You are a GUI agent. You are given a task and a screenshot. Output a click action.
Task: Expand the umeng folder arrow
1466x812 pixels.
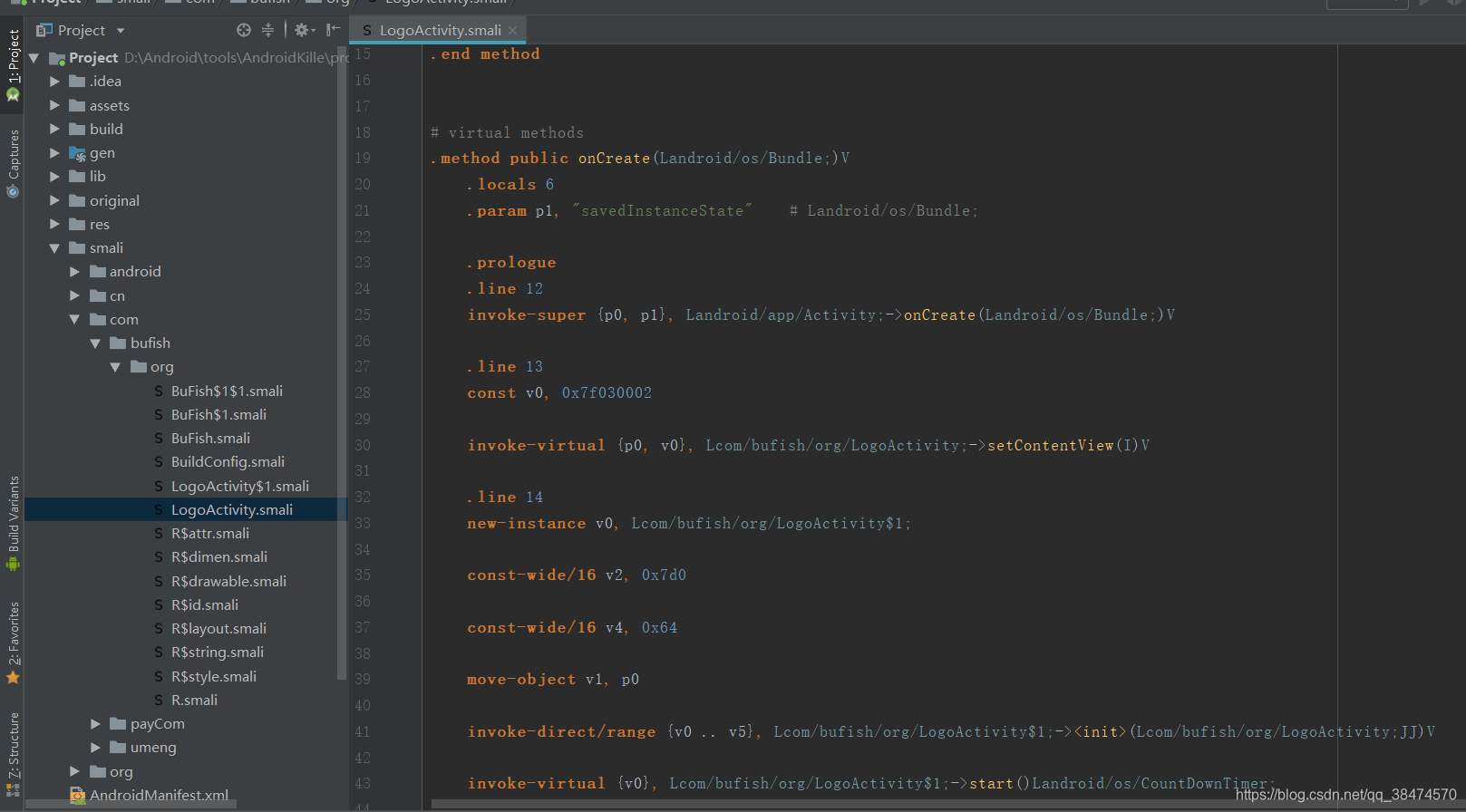click(x=95, y=747)
